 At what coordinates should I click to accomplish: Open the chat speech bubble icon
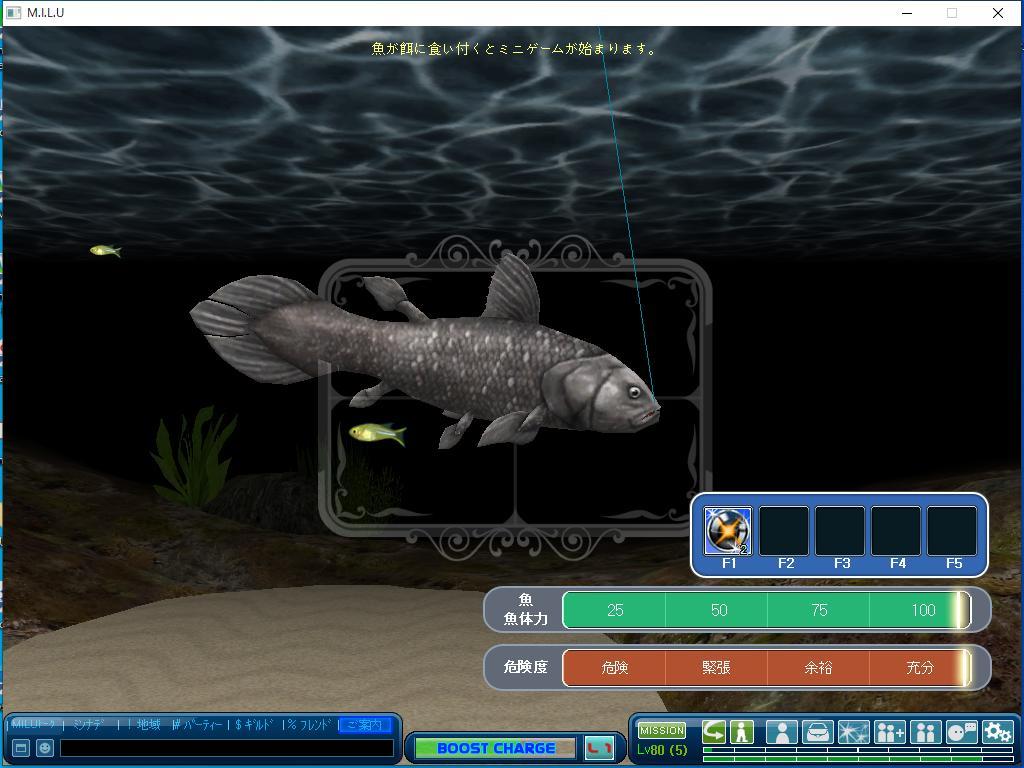tap(961, 732)
